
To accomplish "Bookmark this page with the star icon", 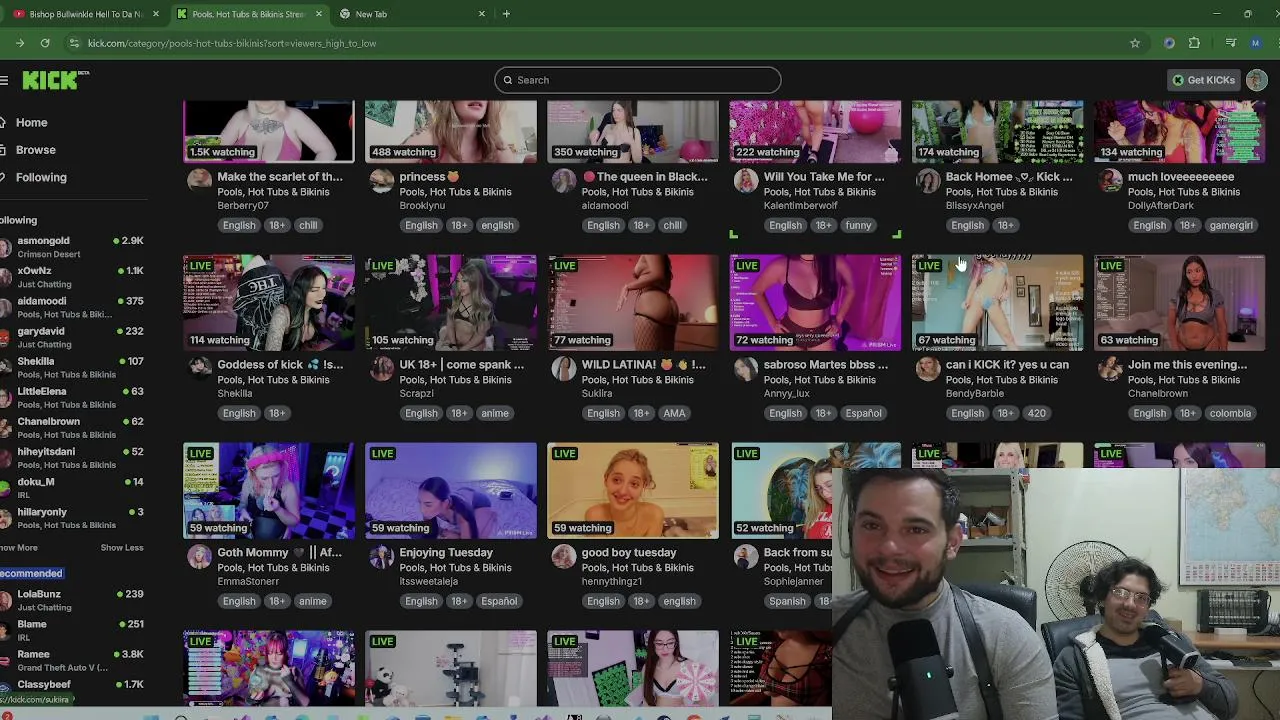I will click(1135, 43).
